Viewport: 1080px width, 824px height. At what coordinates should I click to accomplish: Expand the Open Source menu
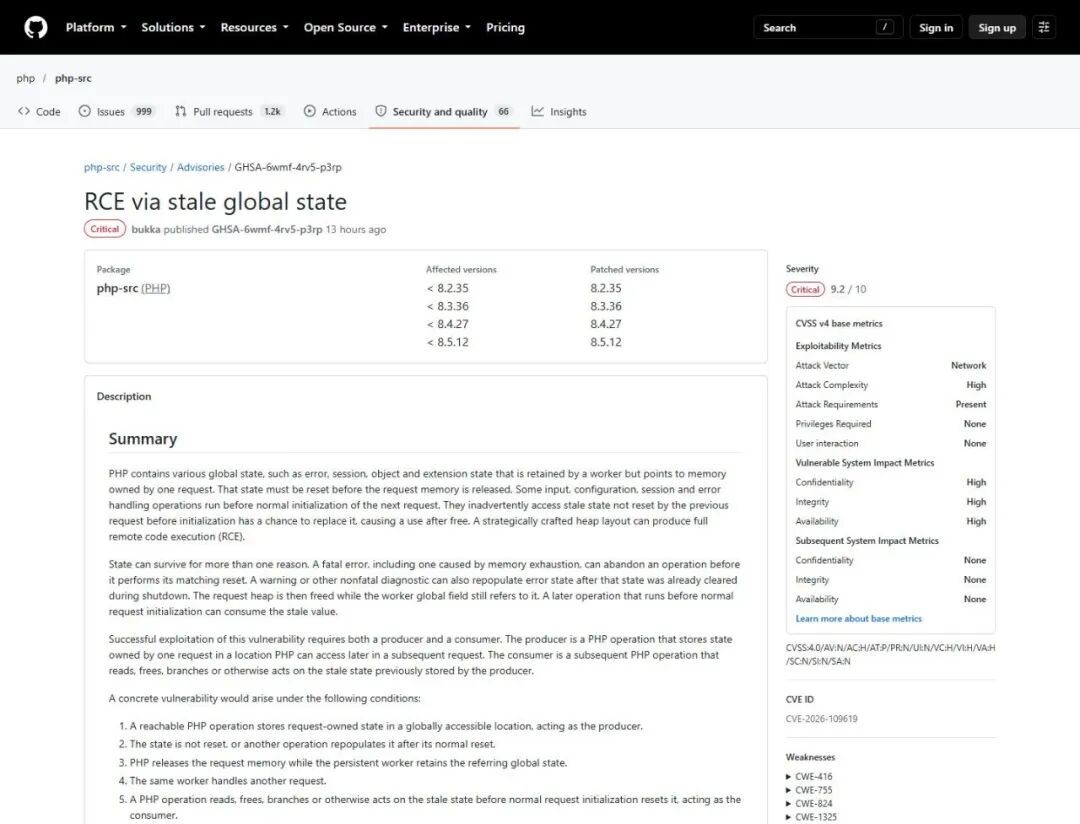(x=346, y=28)
